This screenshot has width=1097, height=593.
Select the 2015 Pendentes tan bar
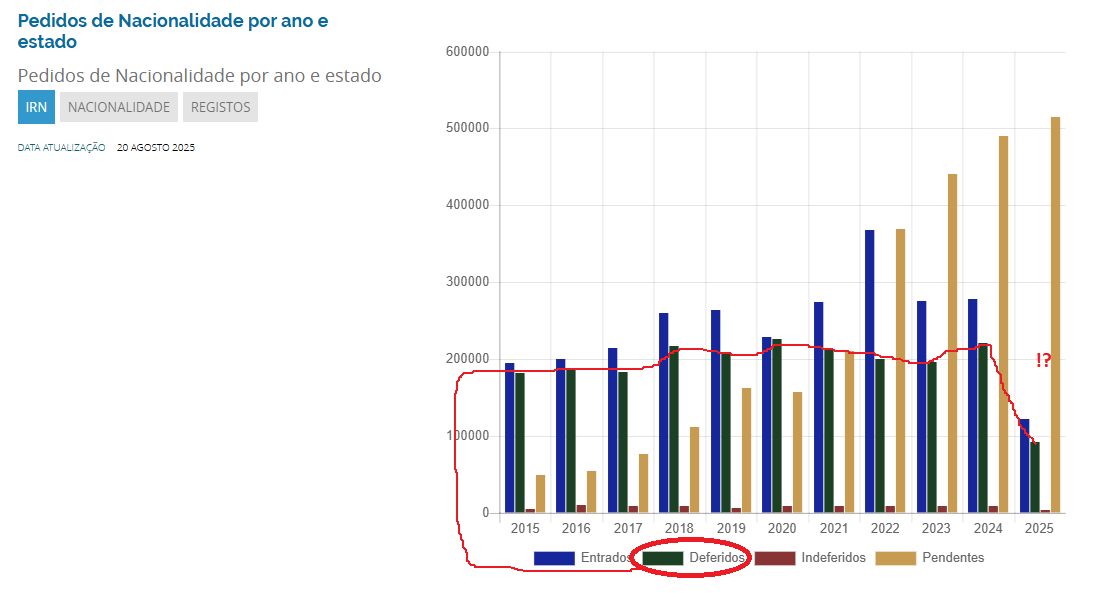click(540, 494)
